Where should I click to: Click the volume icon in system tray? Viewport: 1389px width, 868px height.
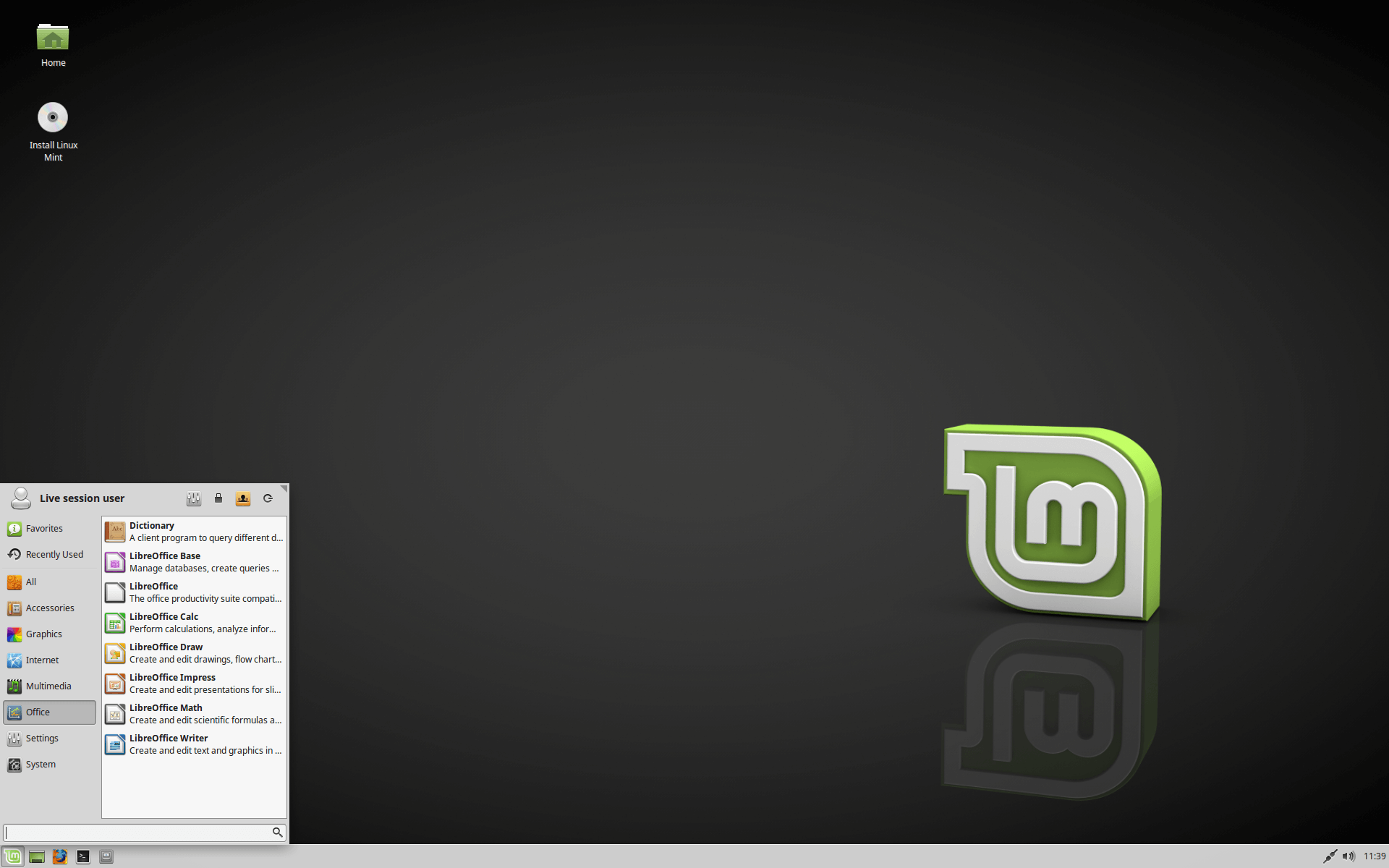(x=1346, y=856)
